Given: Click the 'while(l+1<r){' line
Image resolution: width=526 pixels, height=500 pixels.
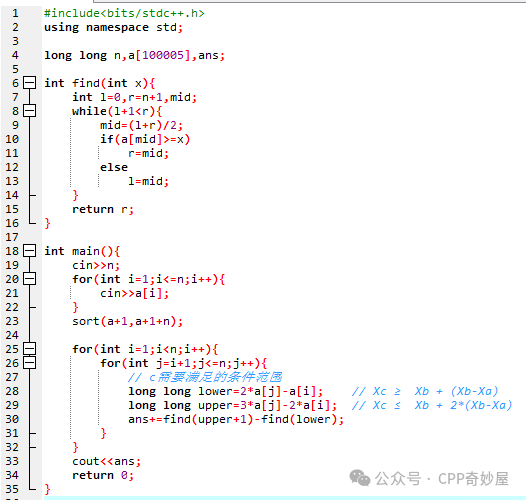Looking at the screenshot, I should (x=117, y=111).
